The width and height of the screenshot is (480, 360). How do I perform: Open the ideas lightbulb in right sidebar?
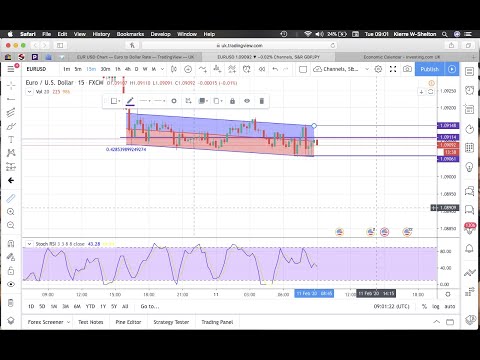click(469, 166)
